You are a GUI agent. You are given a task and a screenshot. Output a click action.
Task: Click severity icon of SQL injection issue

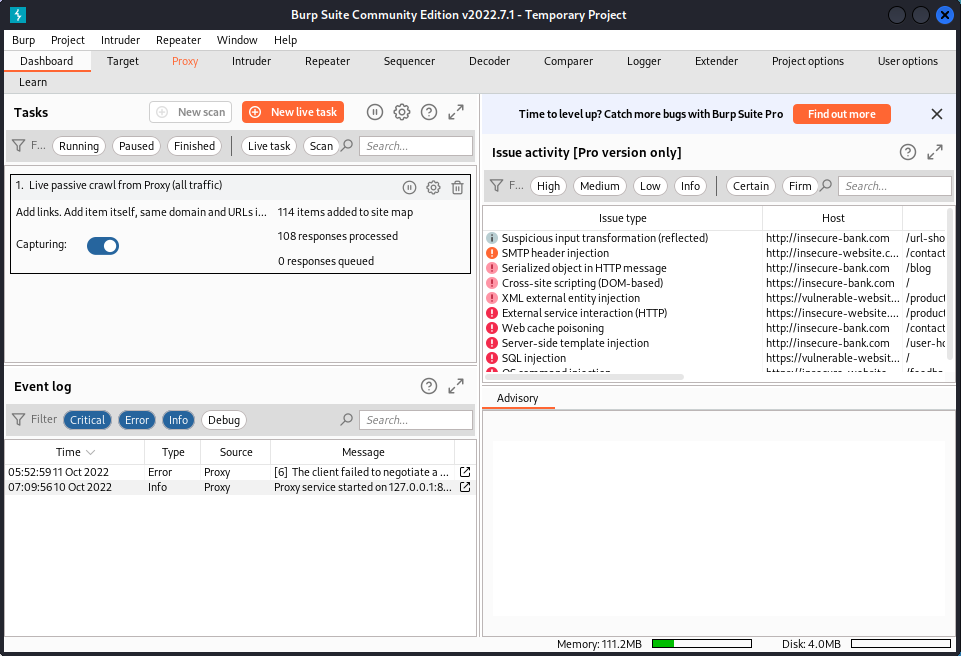492,358
